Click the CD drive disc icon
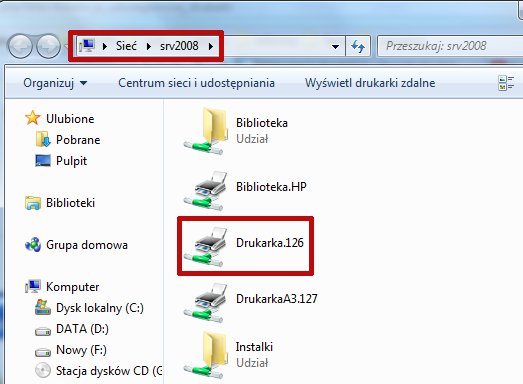Viewport: 523px width, 384px height. [x=43, y=370]
